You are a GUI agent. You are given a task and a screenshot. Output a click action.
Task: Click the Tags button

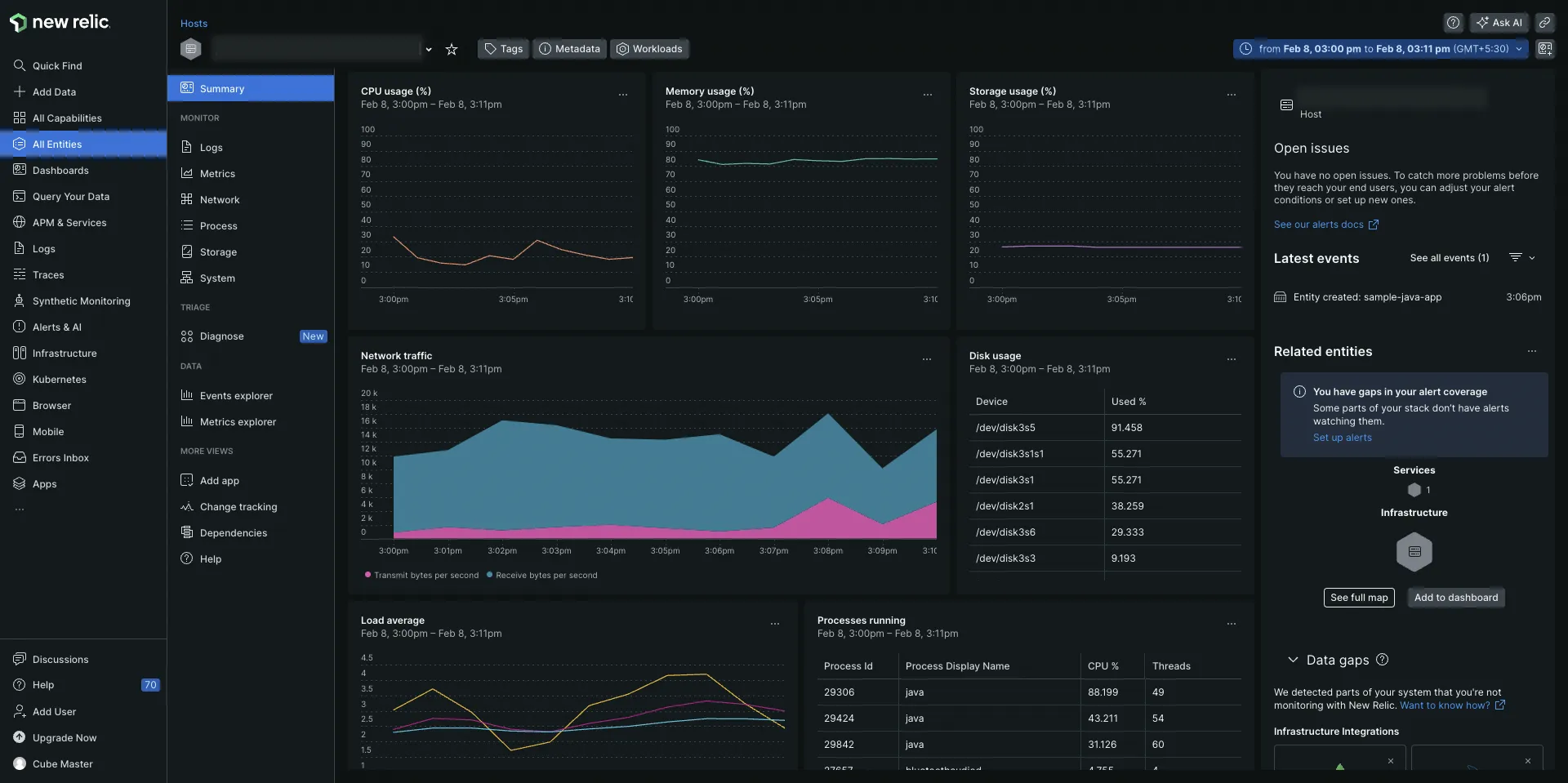point(503,49)
